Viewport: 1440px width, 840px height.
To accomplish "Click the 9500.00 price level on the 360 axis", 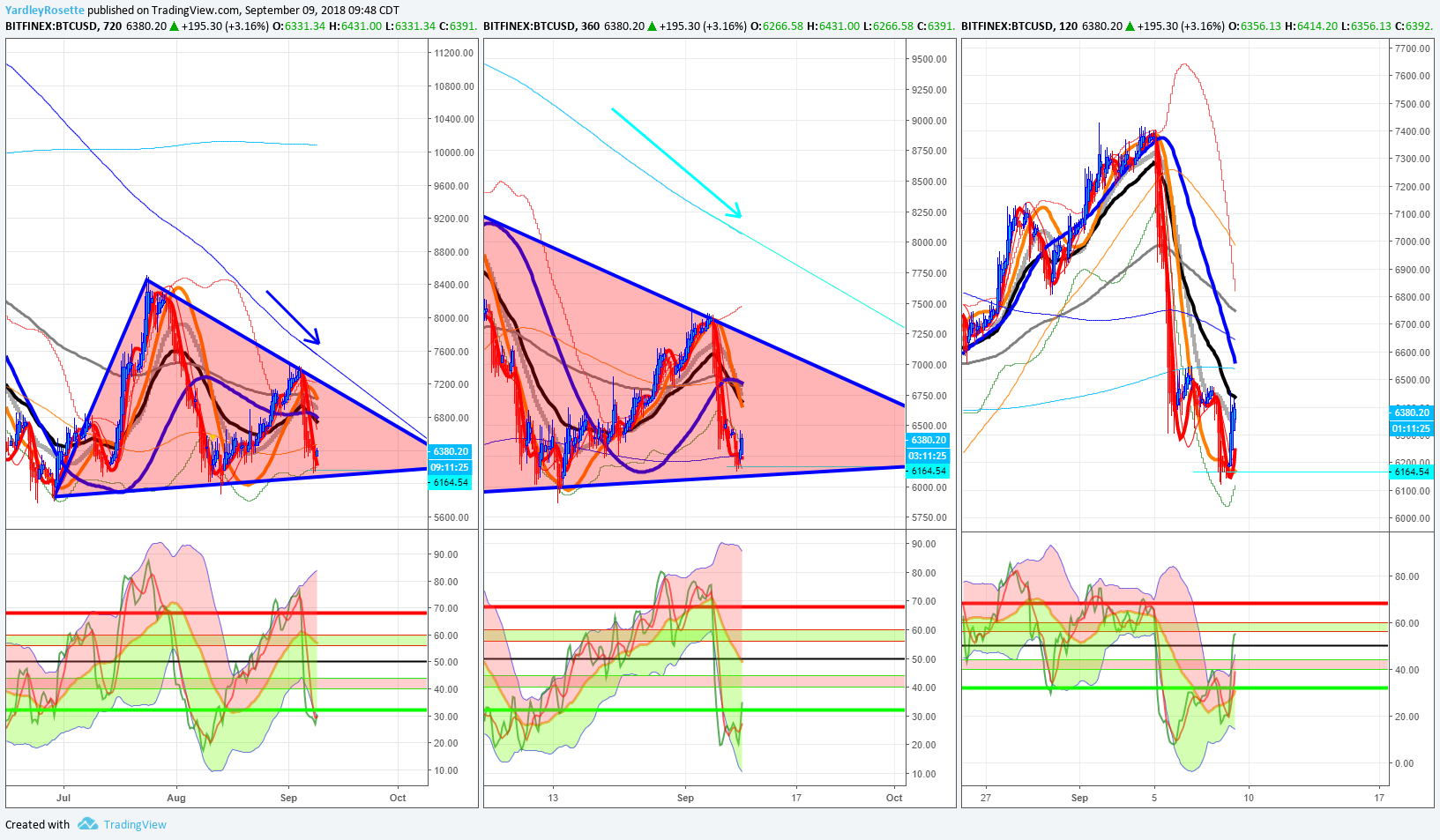I will pyautogui.click(x=929, y=59).
